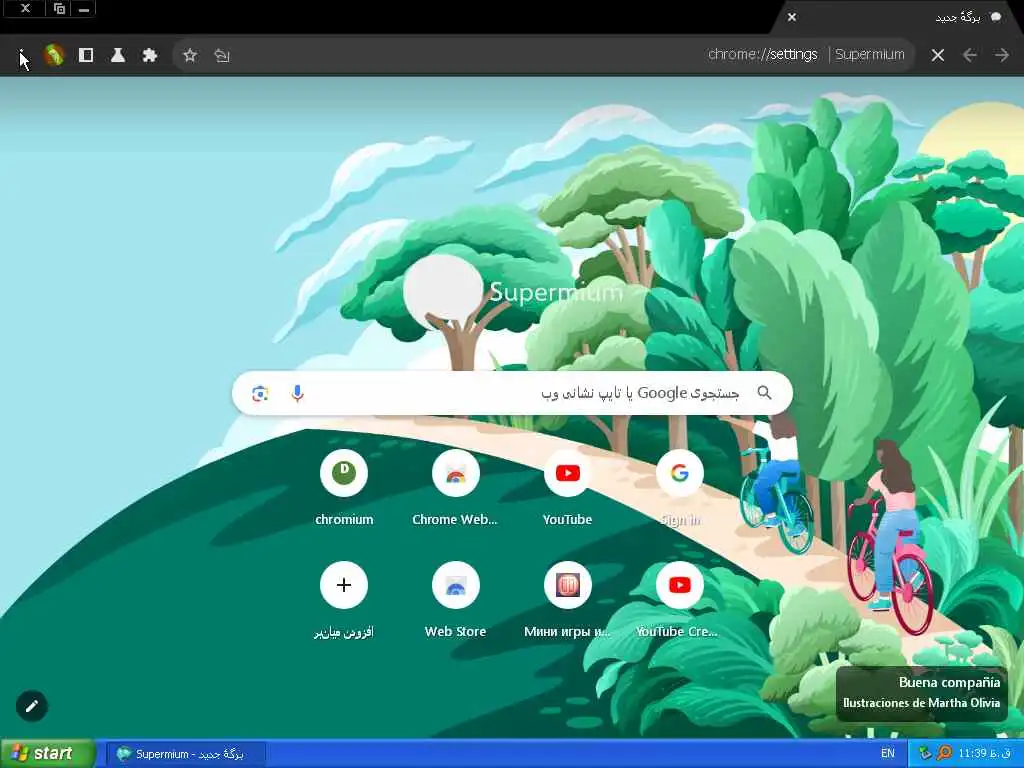Viewport: 1024px width, 768px height.
Task: Open the chromium shortcut
Action: (x=344, y=487)
